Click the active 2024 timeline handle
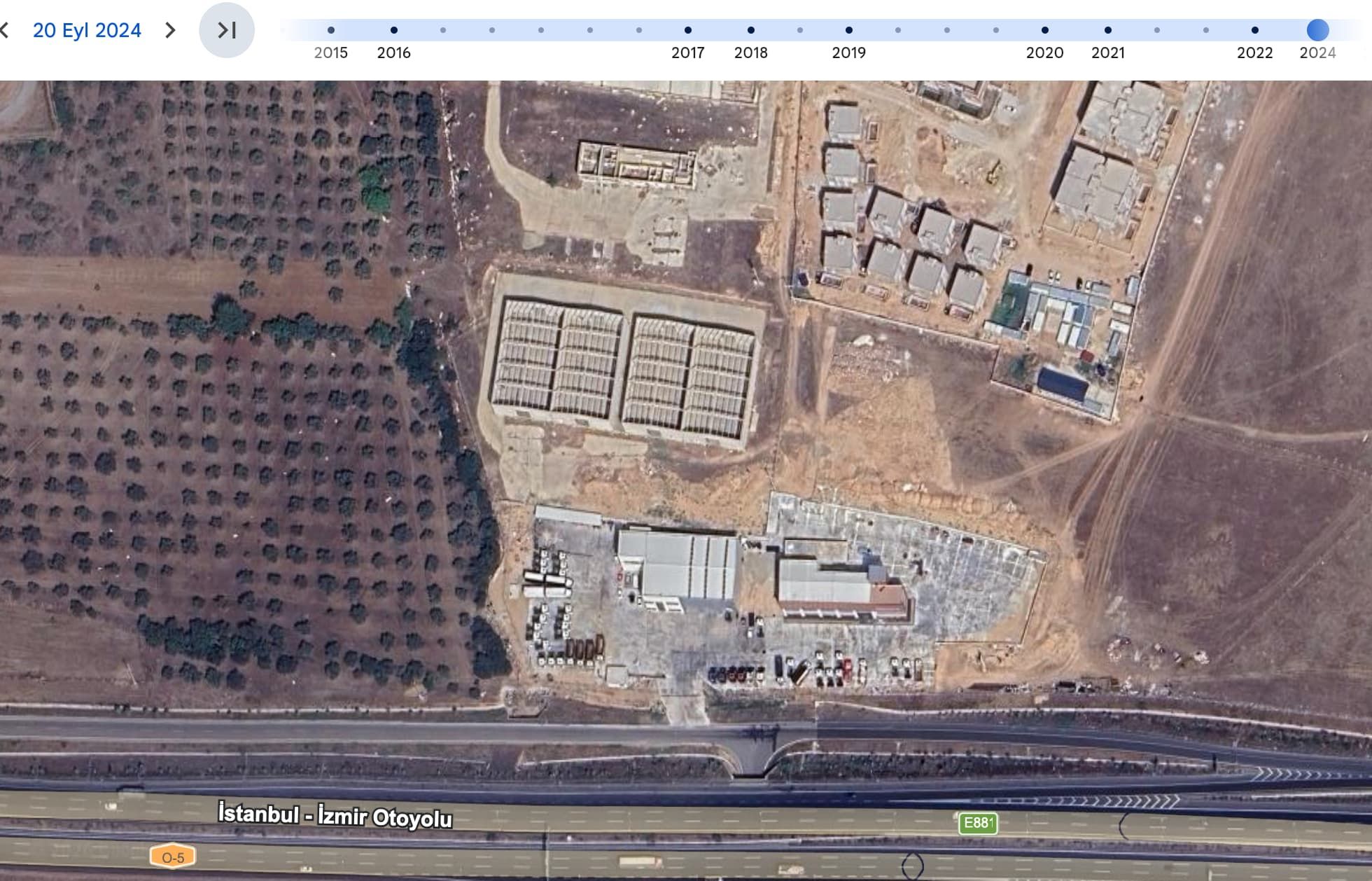 [x=1318, y=30]
